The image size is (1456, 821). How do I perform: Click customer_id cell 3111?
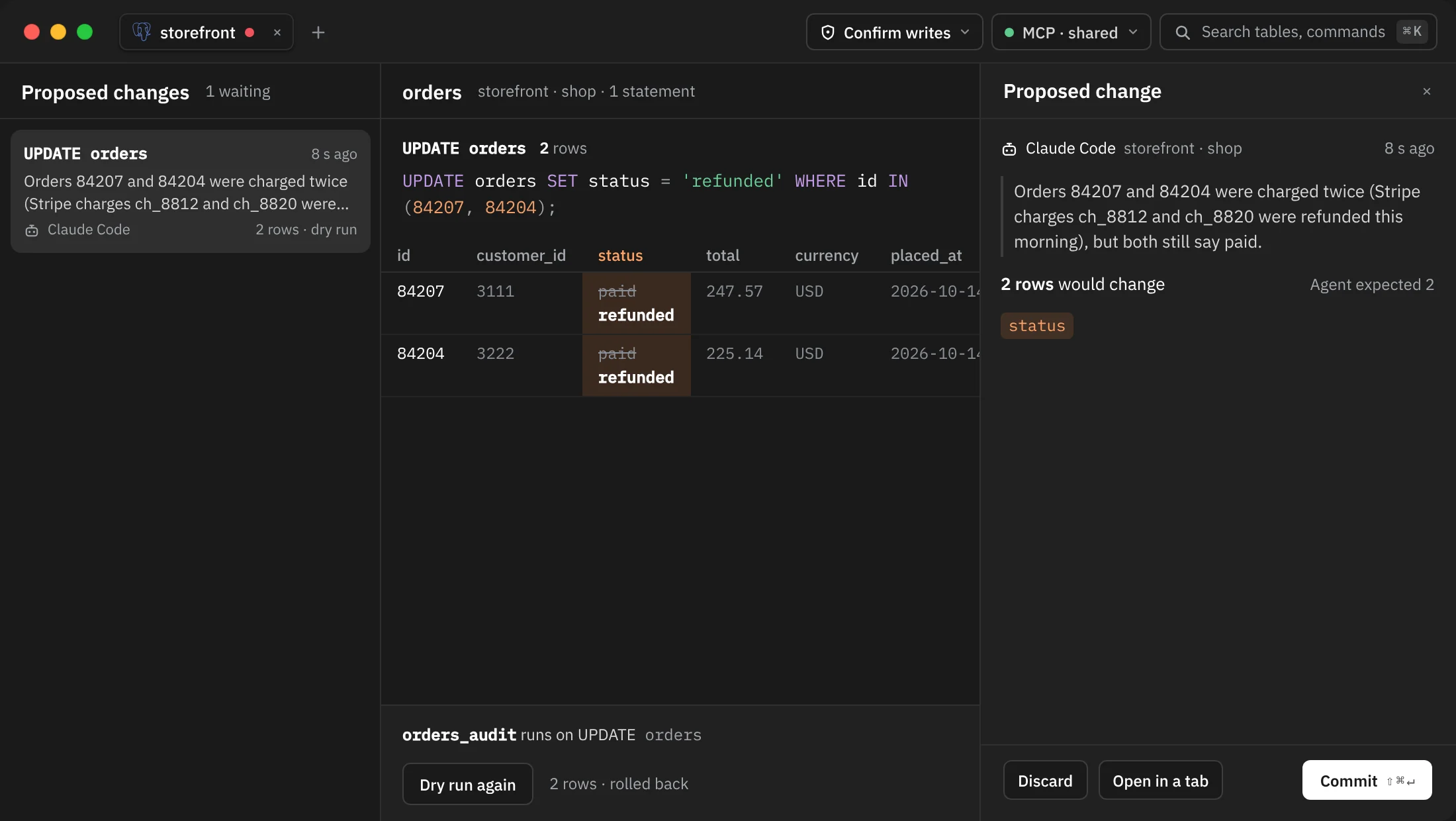495,291
